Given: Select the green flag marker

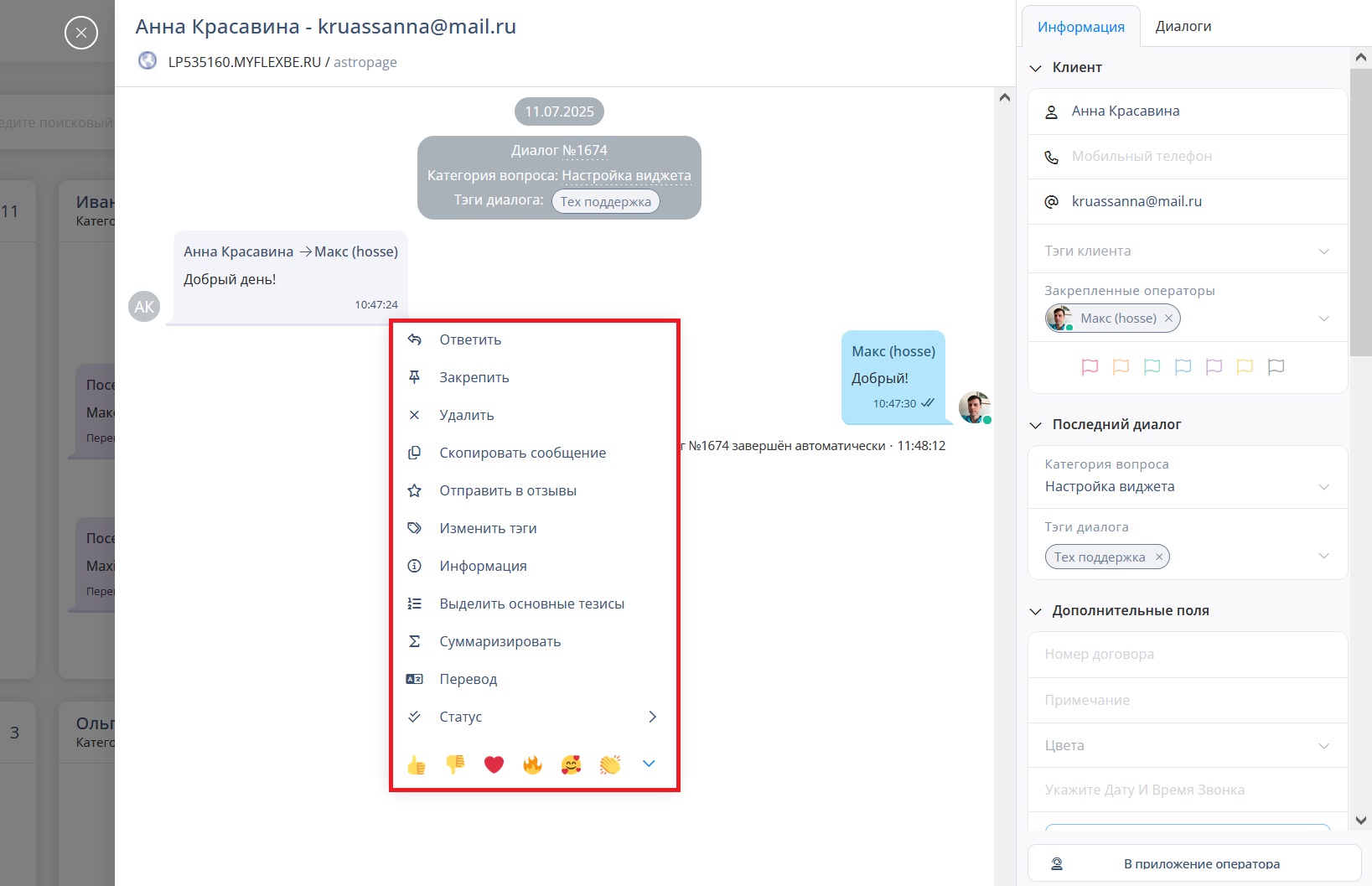Looking at the screenshot, I should point(1152,367).
